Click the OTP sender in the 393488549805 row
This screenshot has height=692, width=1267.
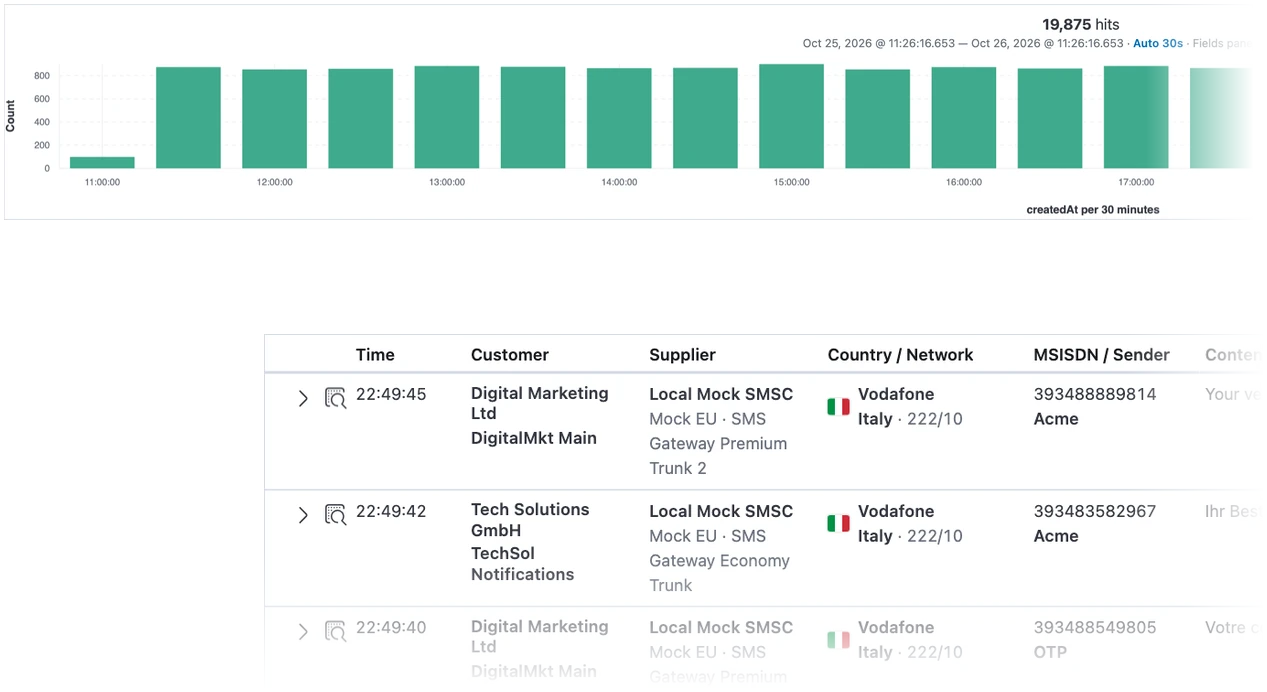[x=1050, y=652]
